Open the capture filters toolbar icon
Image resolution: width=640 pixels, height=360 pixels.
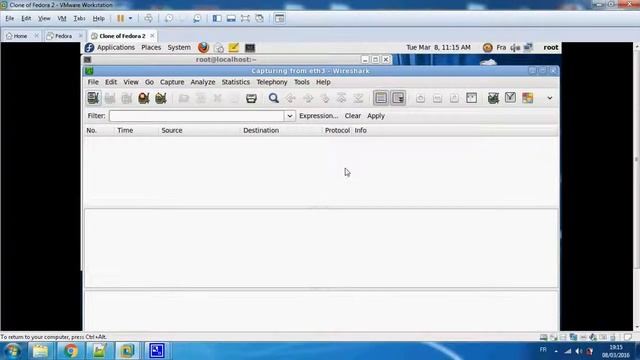[493, 98]
